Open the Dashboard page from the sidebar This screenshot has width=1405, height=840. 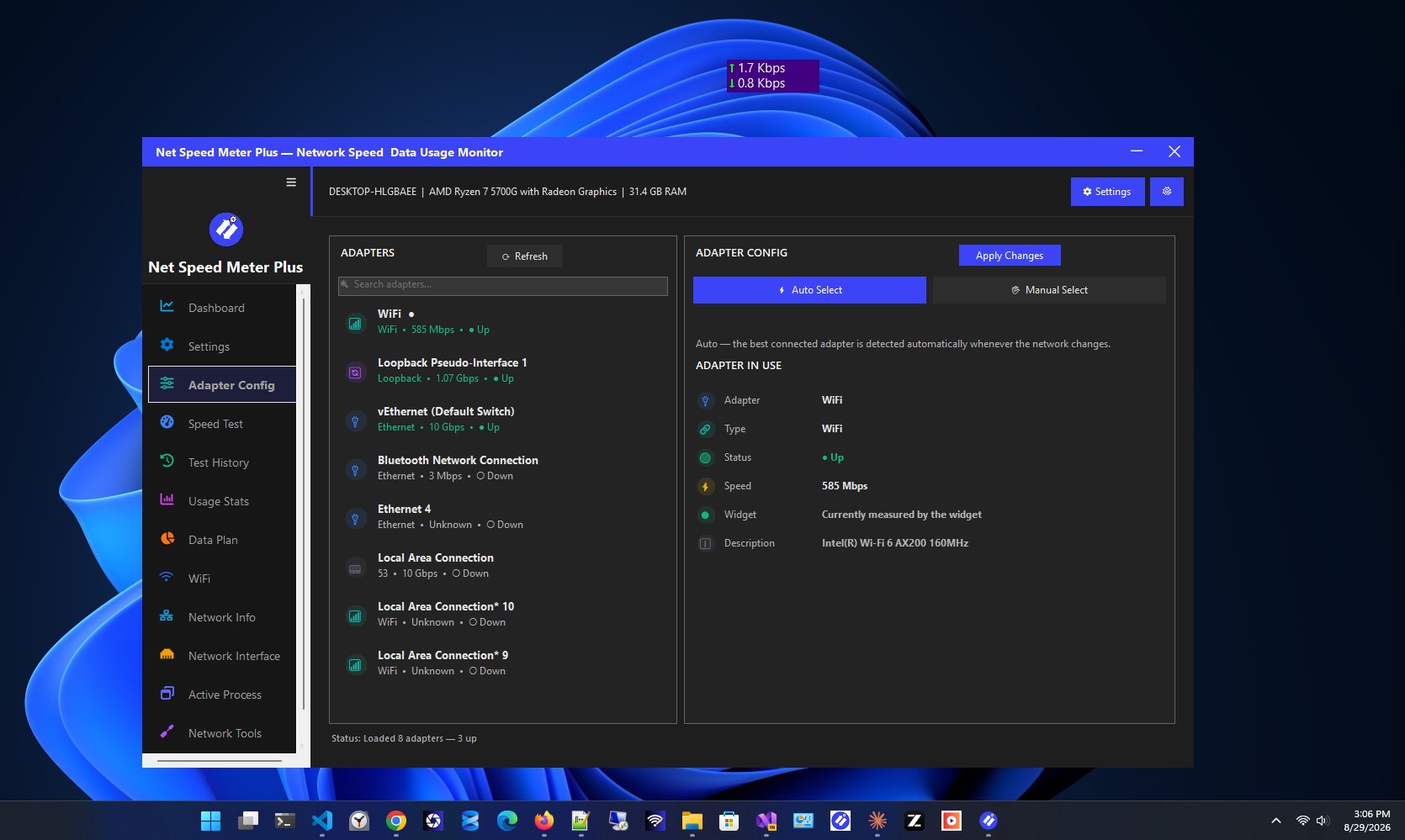(222, 308)
